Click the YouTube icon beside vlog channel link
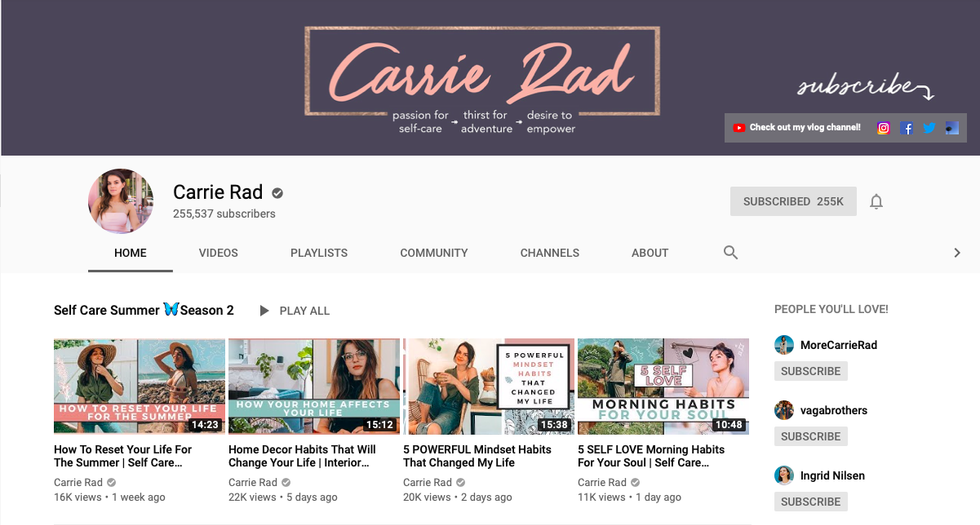Image resolution: width=980 pixels, height=525 pixels. [x=739, y=128]
